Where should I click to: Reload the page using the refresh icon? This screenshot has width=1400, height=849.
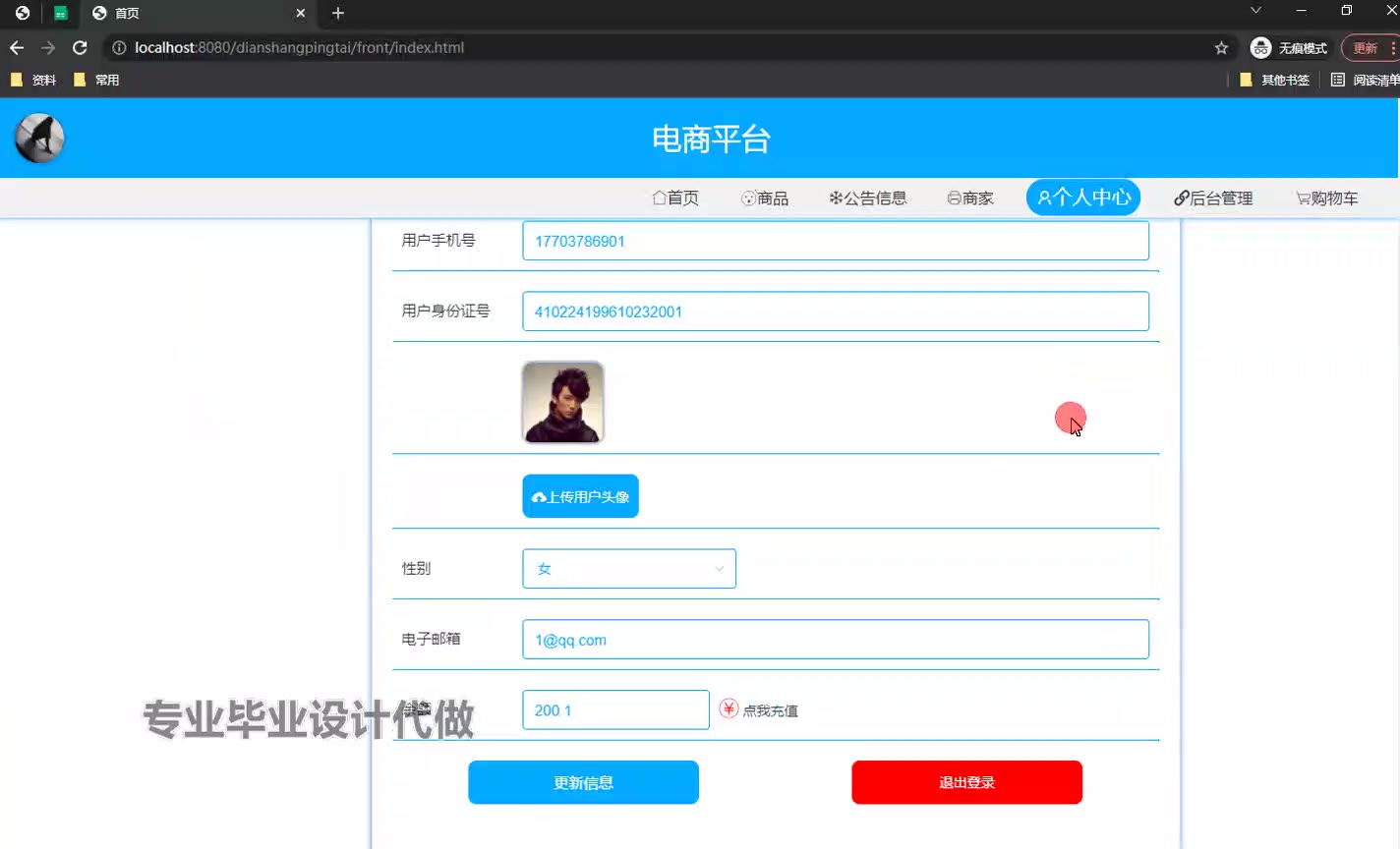click(80, 47)
